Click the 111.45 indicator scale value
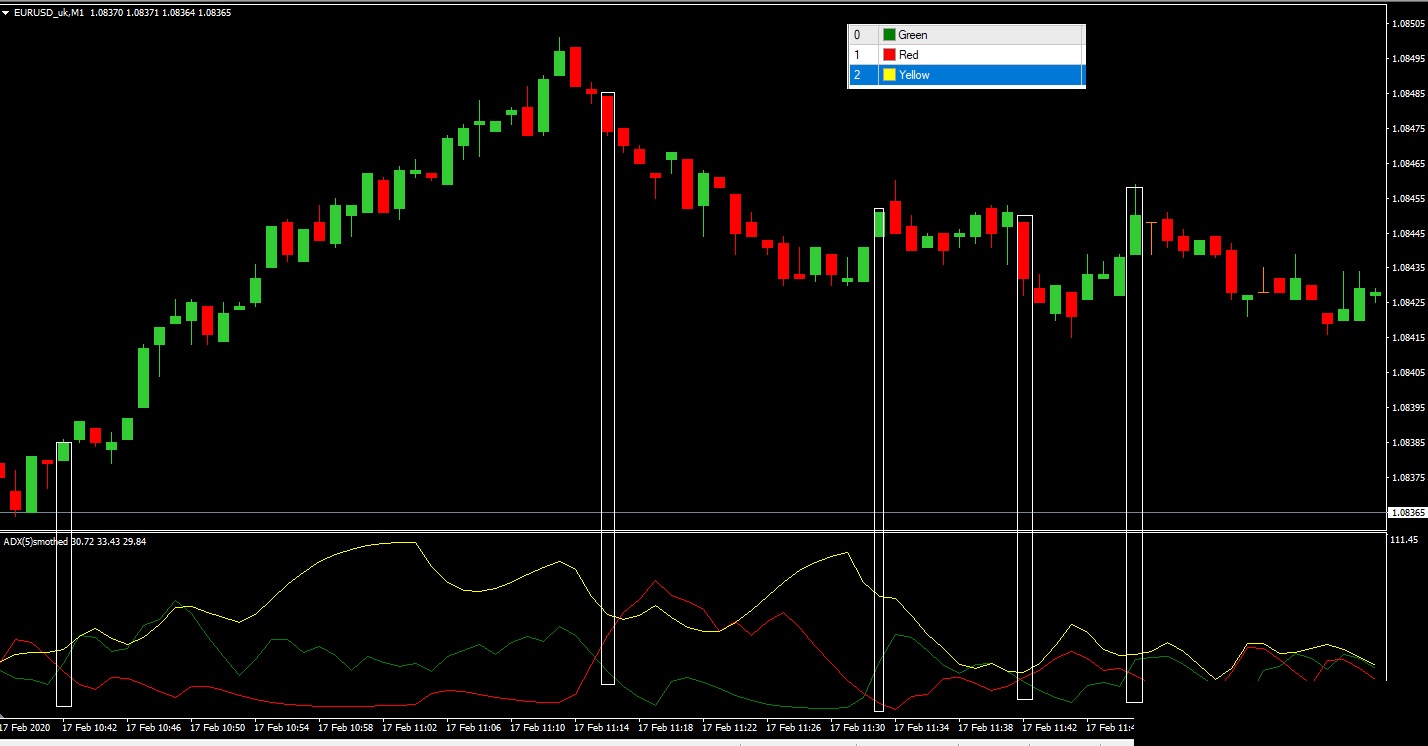Screen dimensions: 1428x746 pyautogui.click(x=1405, y=540)
